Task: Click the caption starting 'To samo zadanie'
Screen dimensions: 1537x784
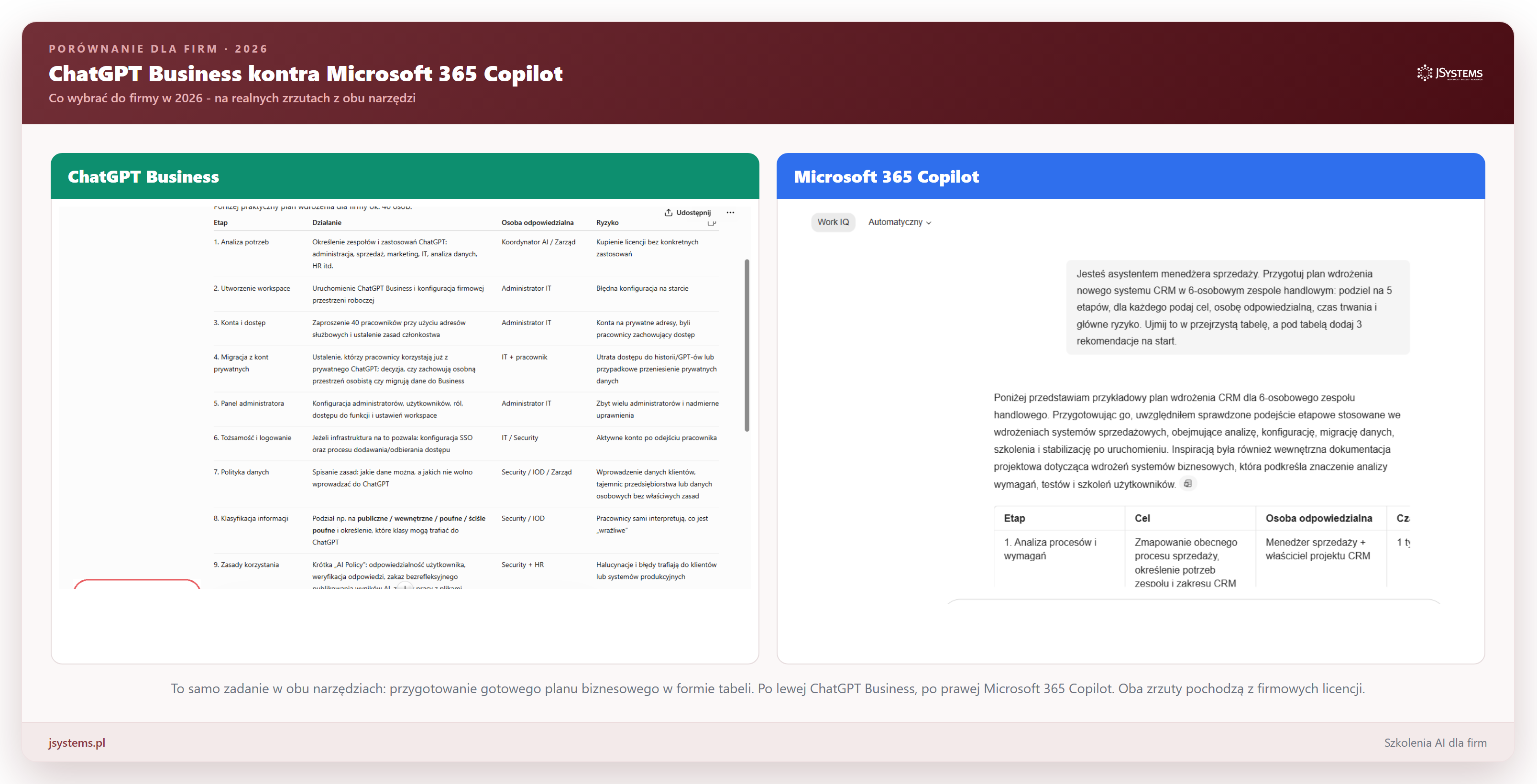Action: coord(768,688)
